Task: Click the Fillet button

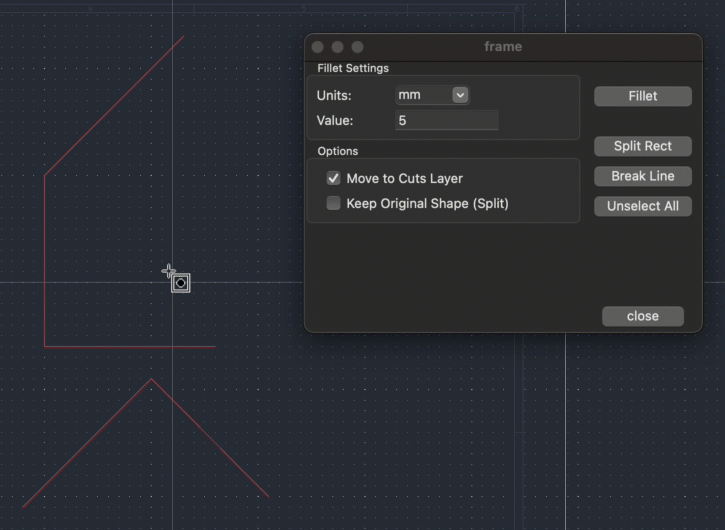Action: [x=643, y=96]
